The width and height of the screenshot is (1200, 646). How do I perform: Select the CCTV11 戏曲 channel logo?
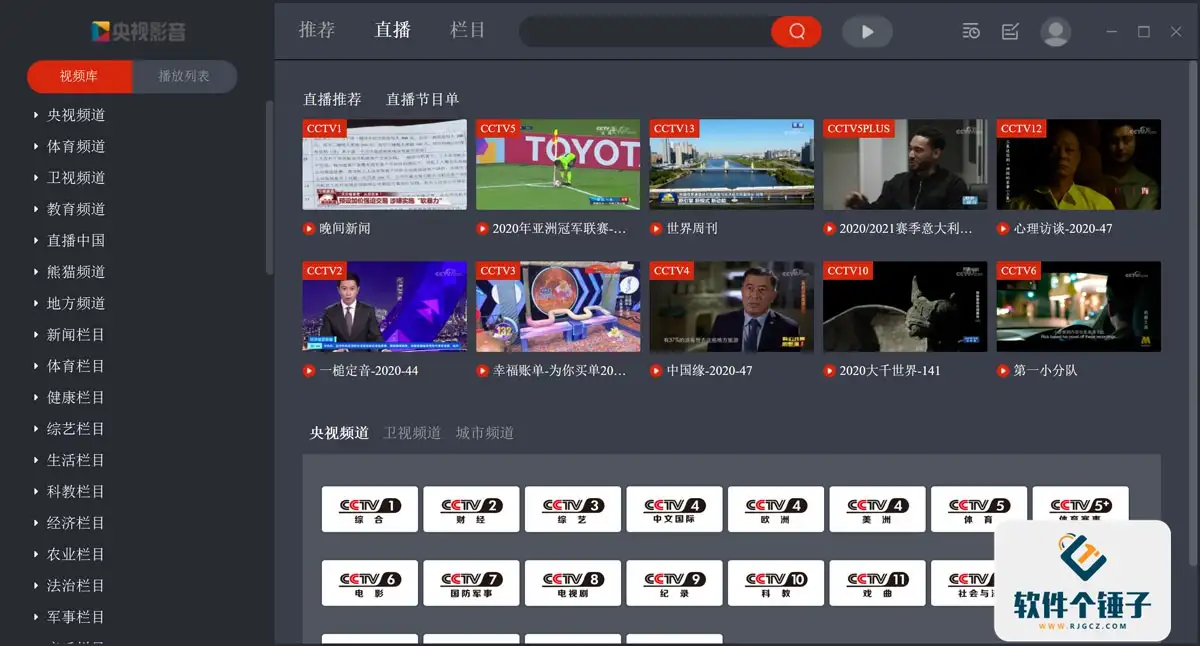coord(878,583)
